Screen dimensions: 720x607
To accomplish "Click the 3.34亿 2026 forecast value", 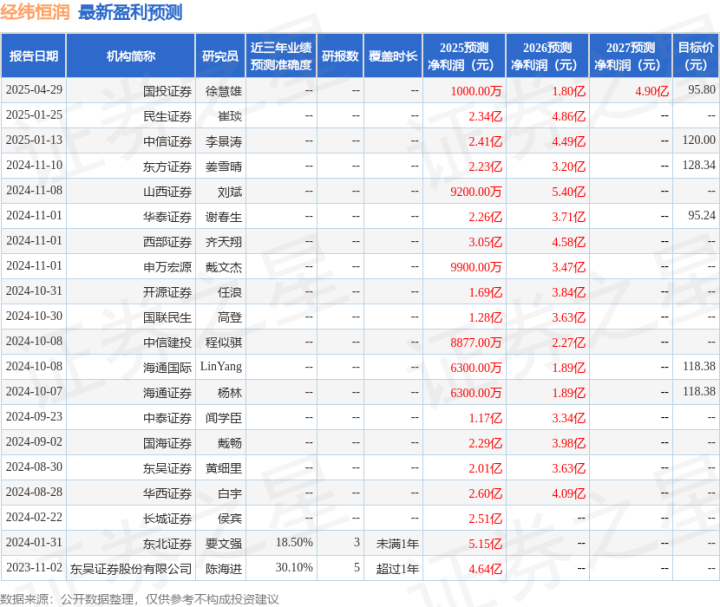I will 568,418.
